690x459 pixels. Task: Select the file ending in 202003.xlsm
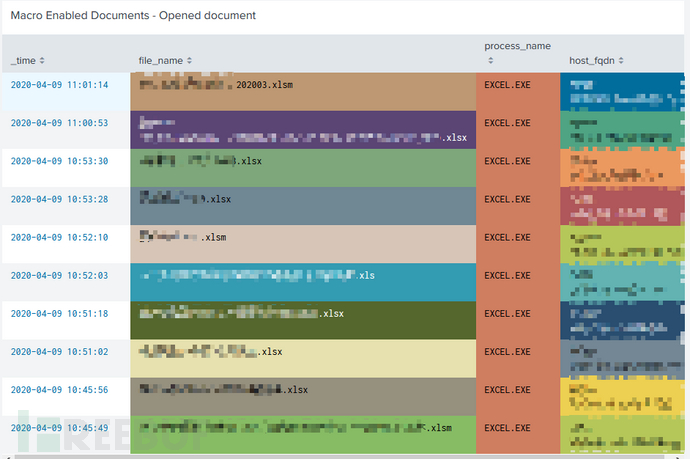(x=303, y=92)
